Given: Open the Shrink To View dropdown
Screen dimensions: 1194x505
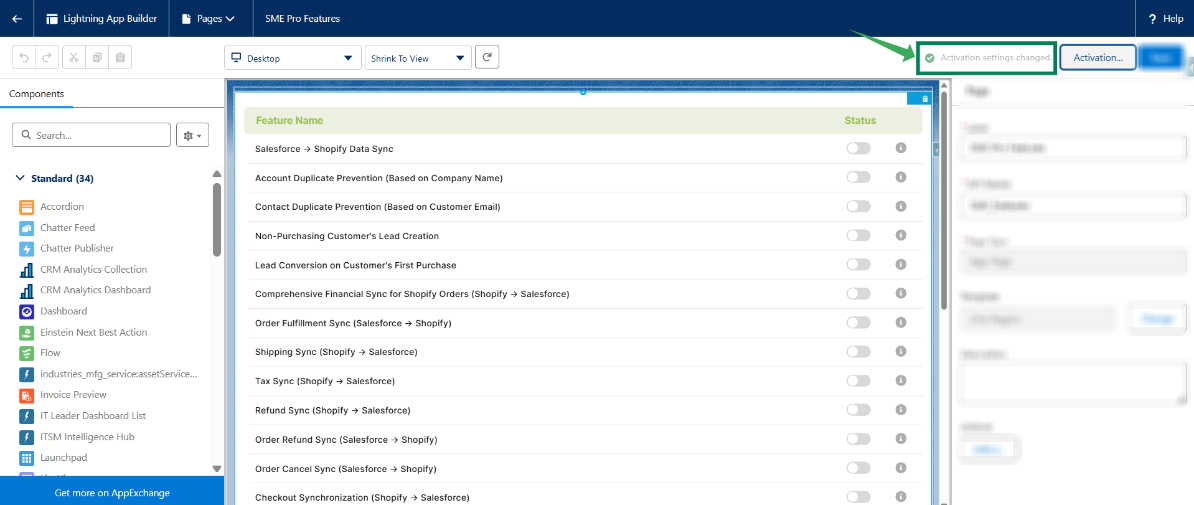Looking at the screenshot, I should (x=417, y=58).
